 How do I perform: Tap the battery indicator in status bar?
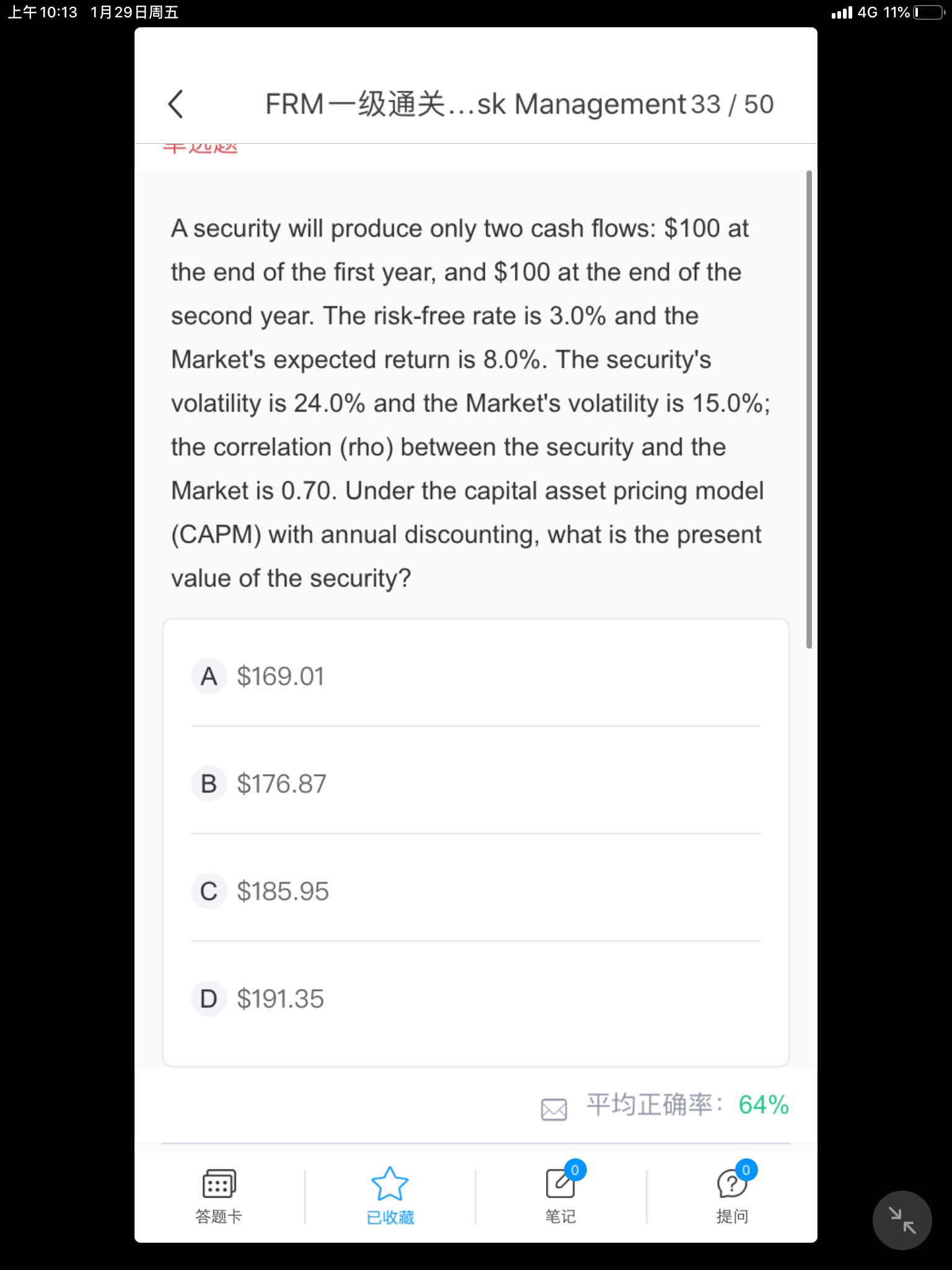pyautogui.click(x=928, y=12)
